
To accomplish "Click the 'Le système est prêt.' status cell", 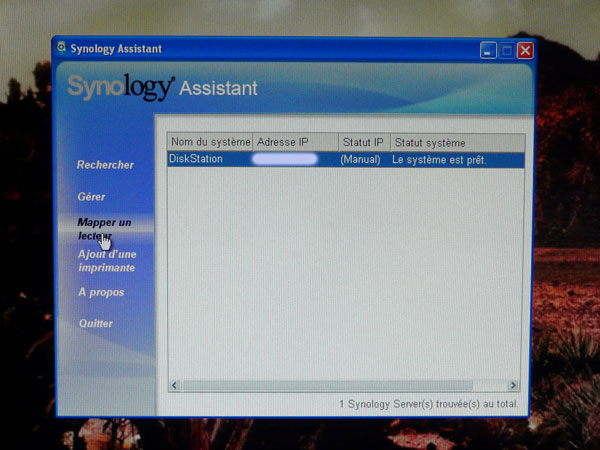I will [x=439, y=159].
